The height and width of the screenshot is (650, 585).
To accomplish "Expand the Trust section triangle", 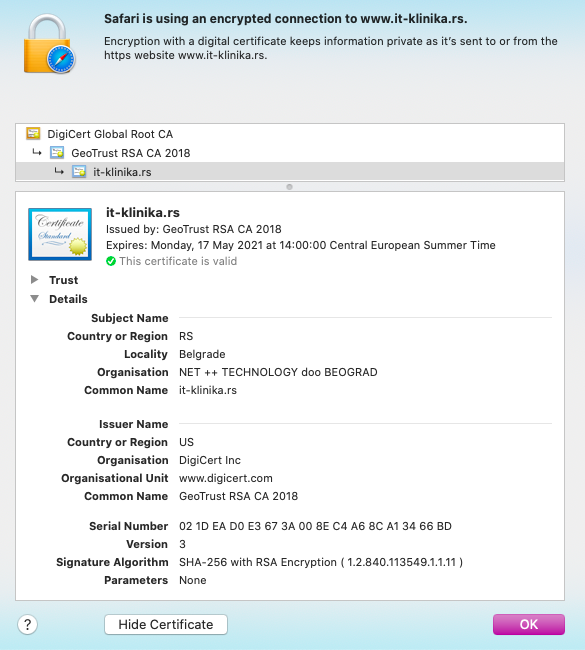I will [35, 280].
